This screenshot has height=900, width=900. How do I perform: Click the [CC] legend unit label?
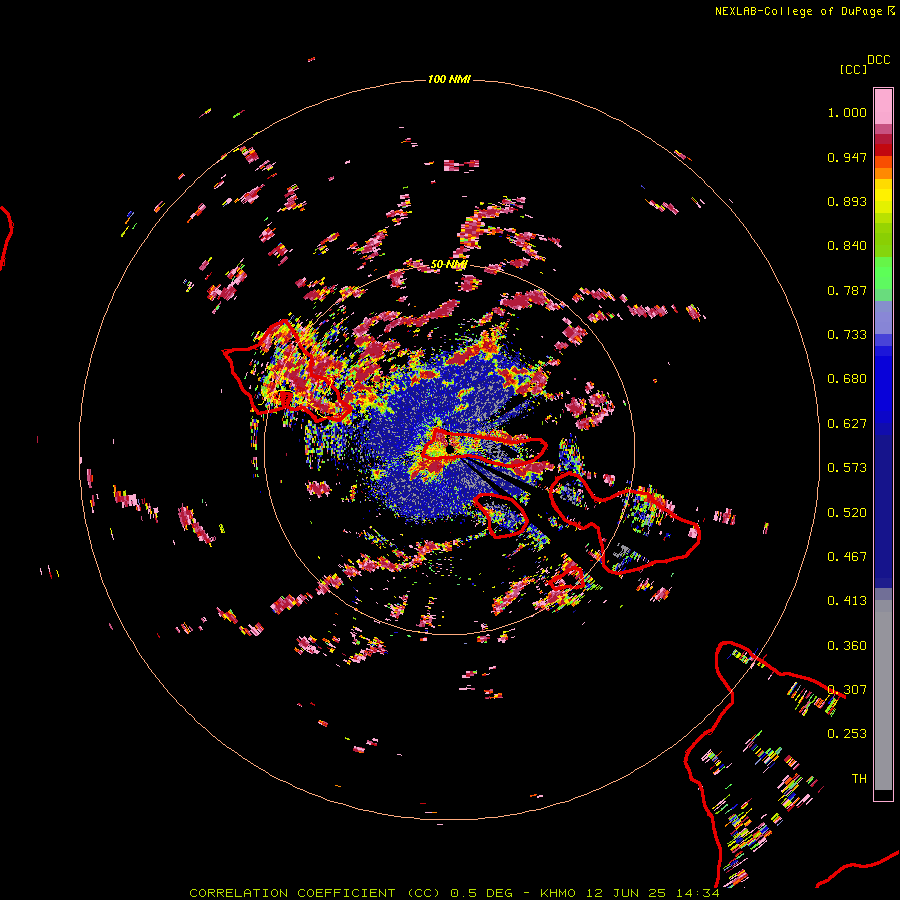(x=853, y=69)
